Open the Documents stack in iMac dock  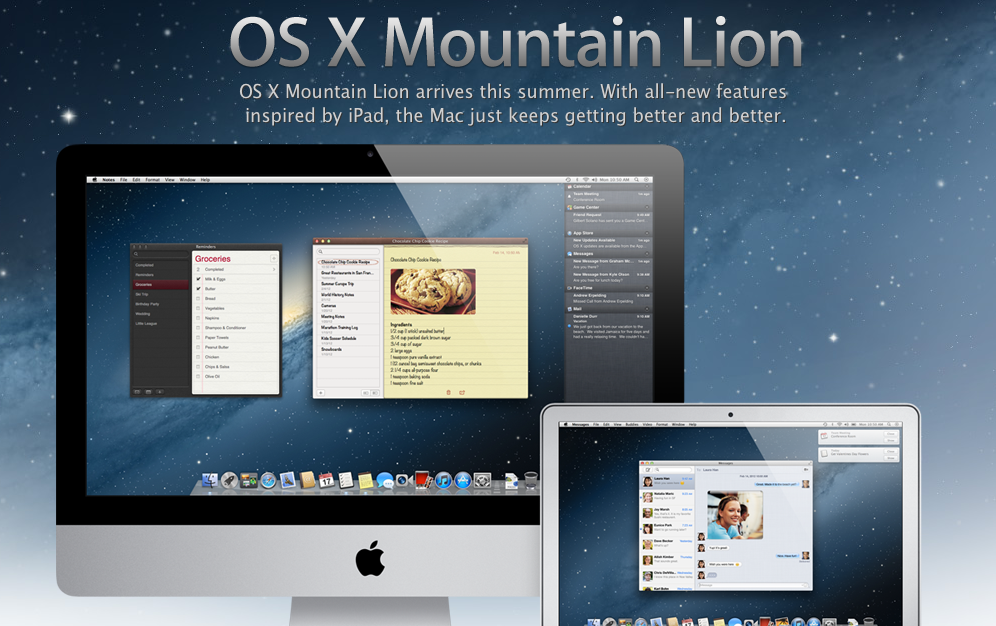pos(511,481)
